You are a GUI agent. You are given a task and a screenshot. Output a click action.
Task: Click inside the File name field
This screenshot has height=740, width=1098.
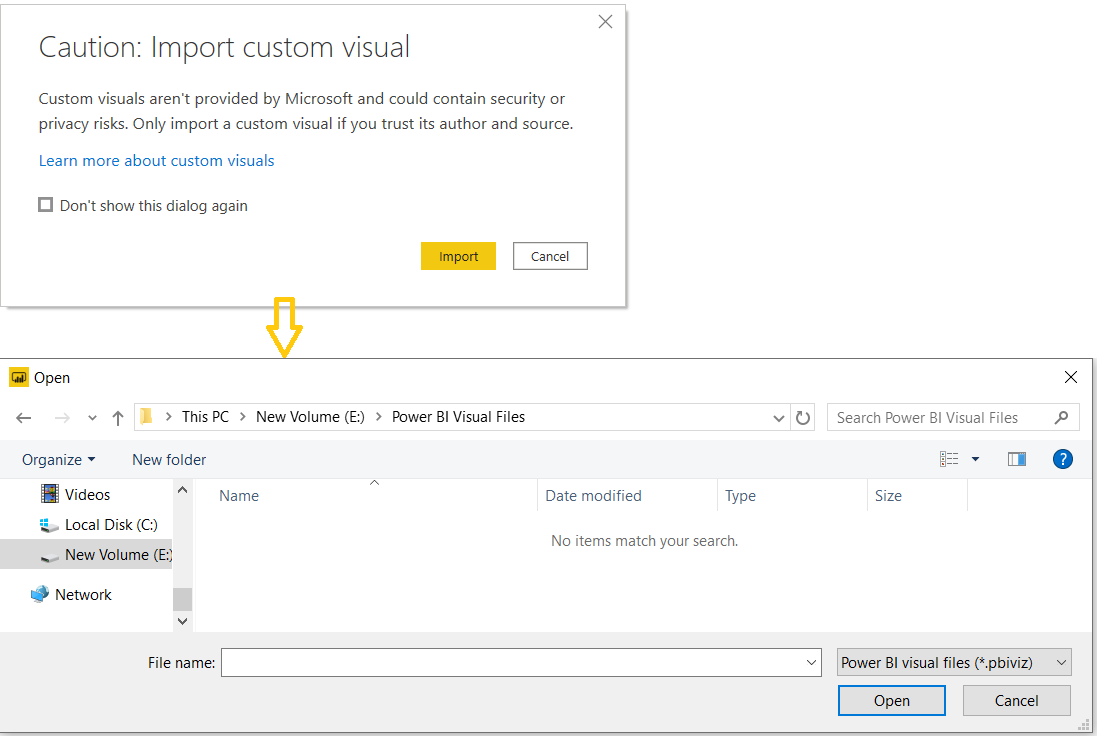click(x=500, y=662)
